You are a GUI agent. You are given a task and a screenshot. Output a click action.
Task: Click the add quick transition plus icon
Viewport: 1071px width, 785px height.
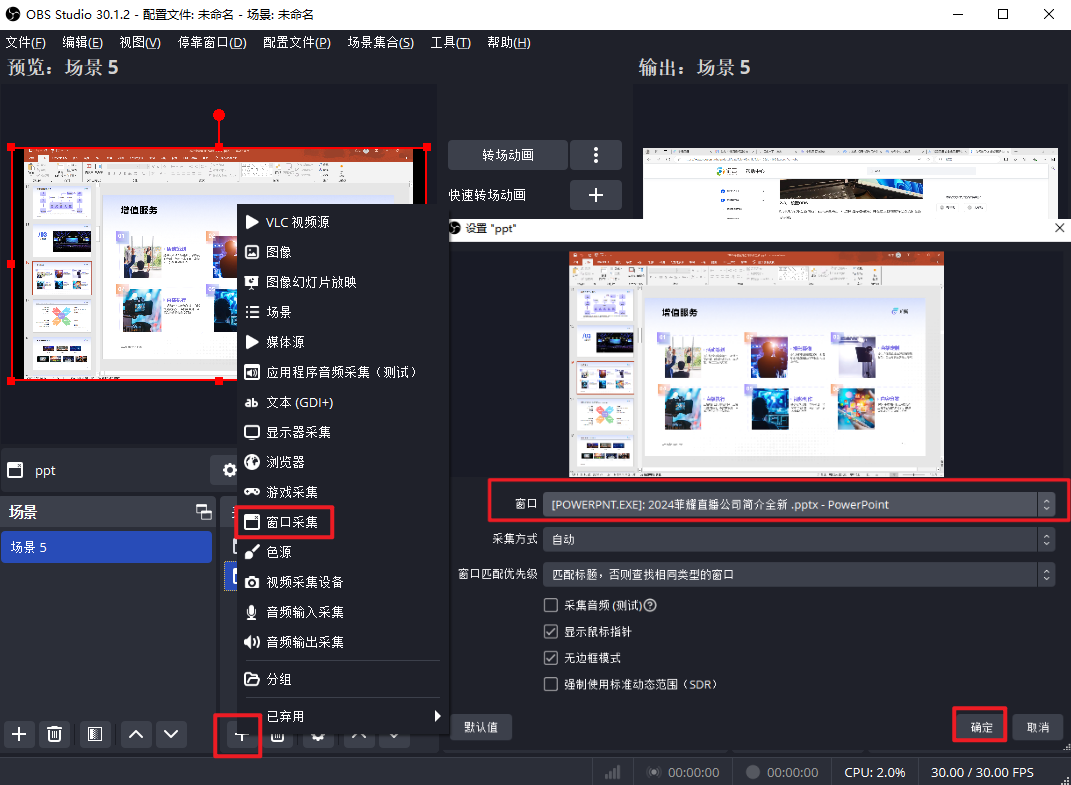pyautogui.click(x=596, y=195)
